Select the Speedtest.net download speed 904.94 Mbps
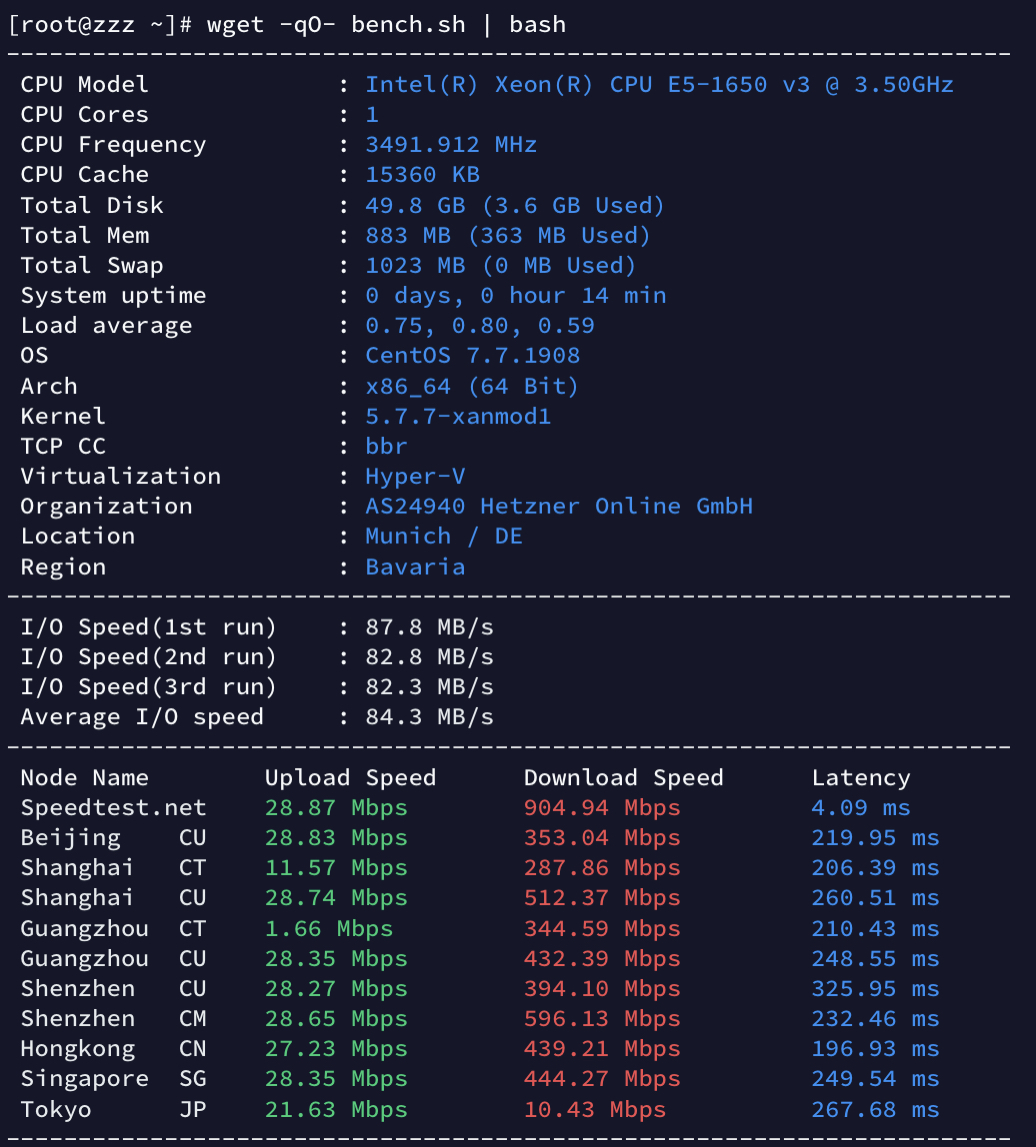The image size is (1036, 1147). coord(602,808)
